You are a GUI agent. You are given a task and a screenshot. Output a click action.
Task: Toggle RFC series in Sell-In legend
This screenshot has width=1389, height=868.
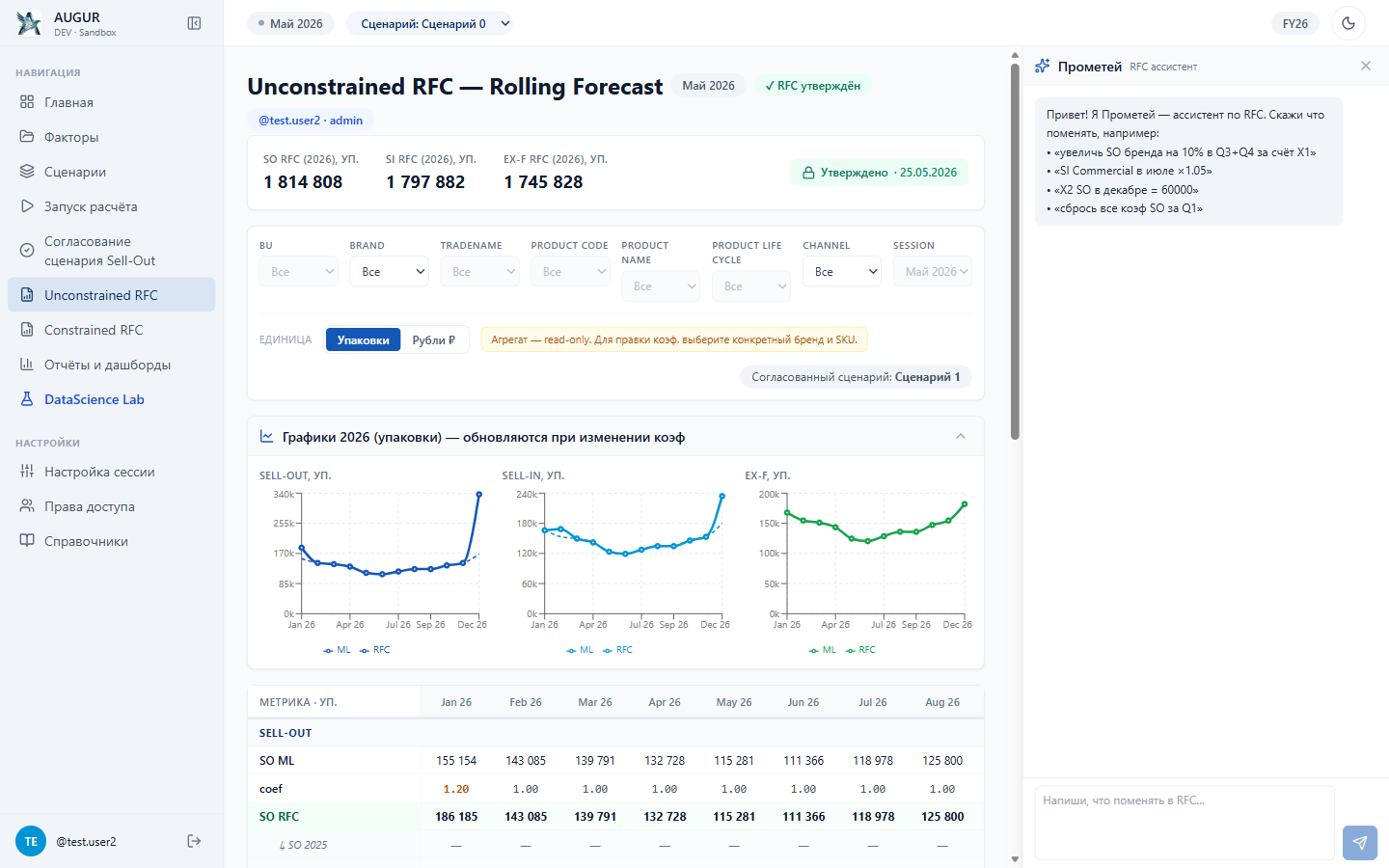pyautogui.click(x=618, y=650)
